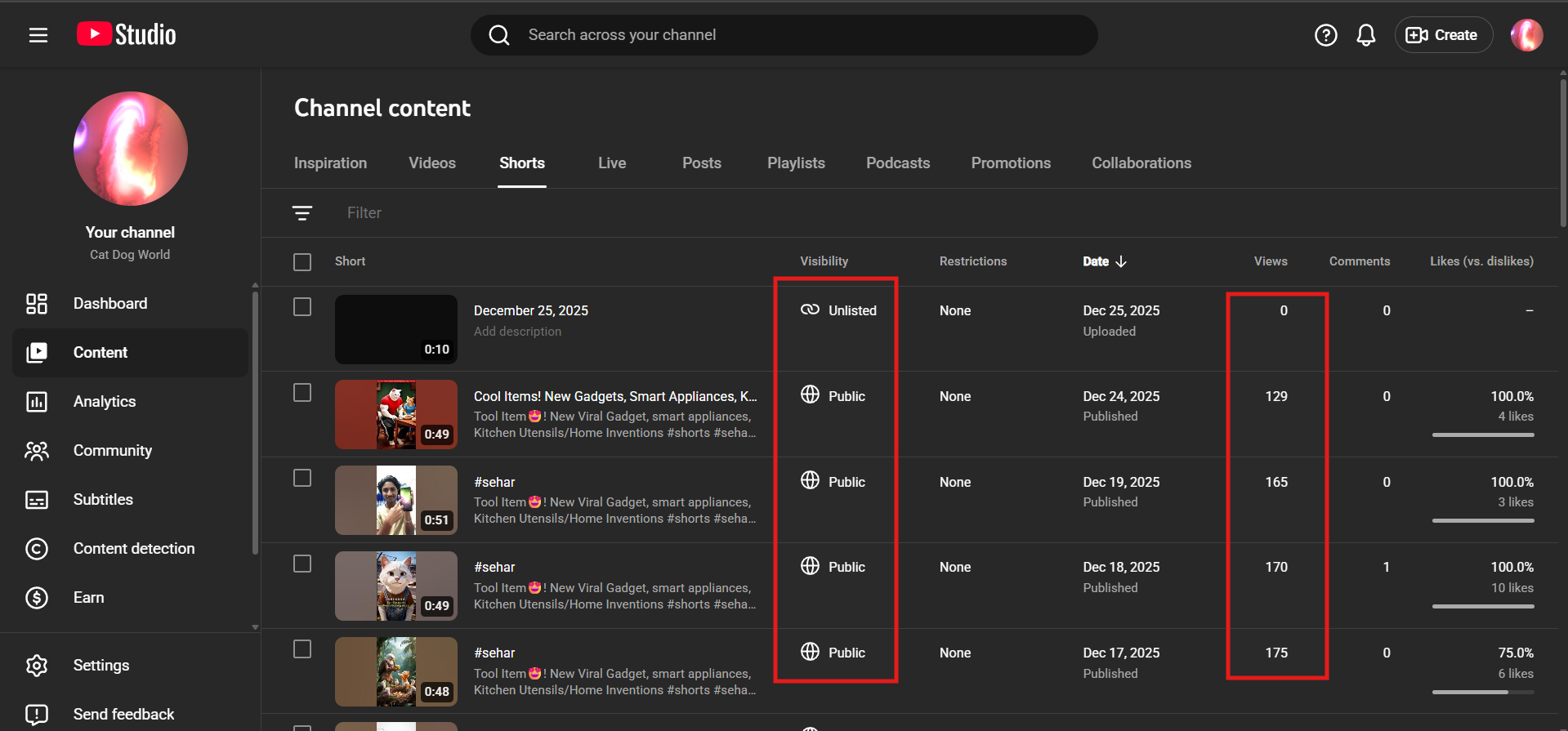This screenshot has height=731, width=1568.
Task: Tick the select-all Shorts checkbox
Action: [x=302, y=262]
